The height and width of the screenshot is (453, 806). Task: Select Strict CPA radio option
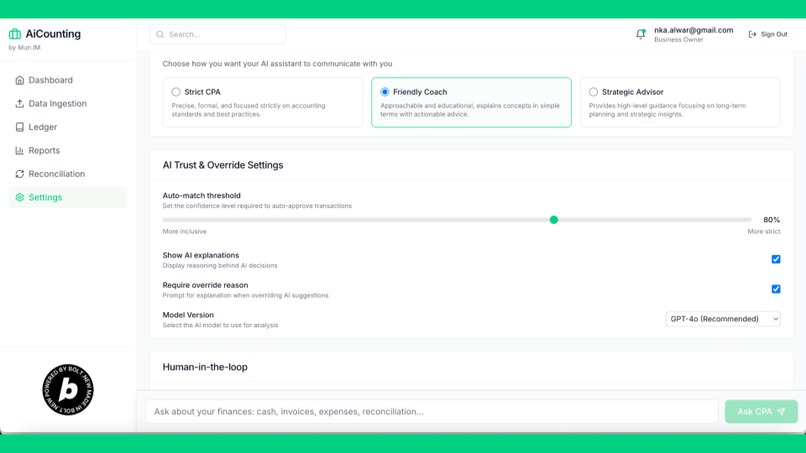coord(176,92)
